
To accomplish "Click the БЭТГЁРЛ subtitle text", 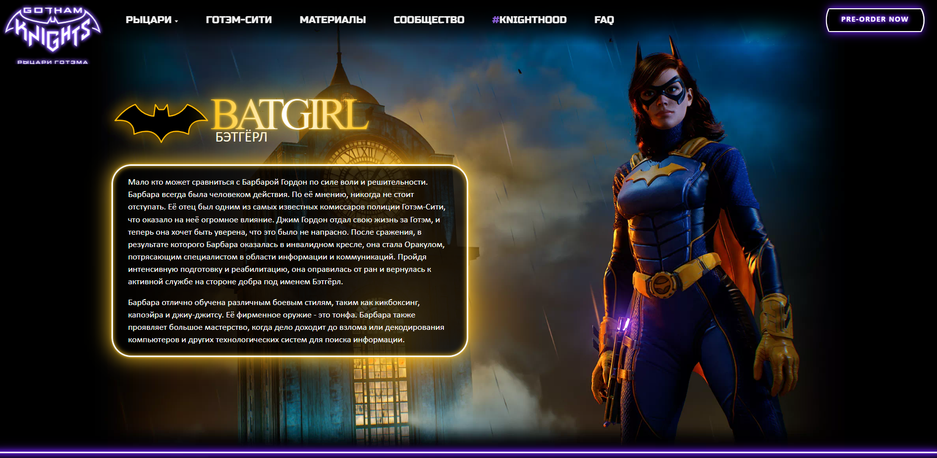I will click(241, 136).
